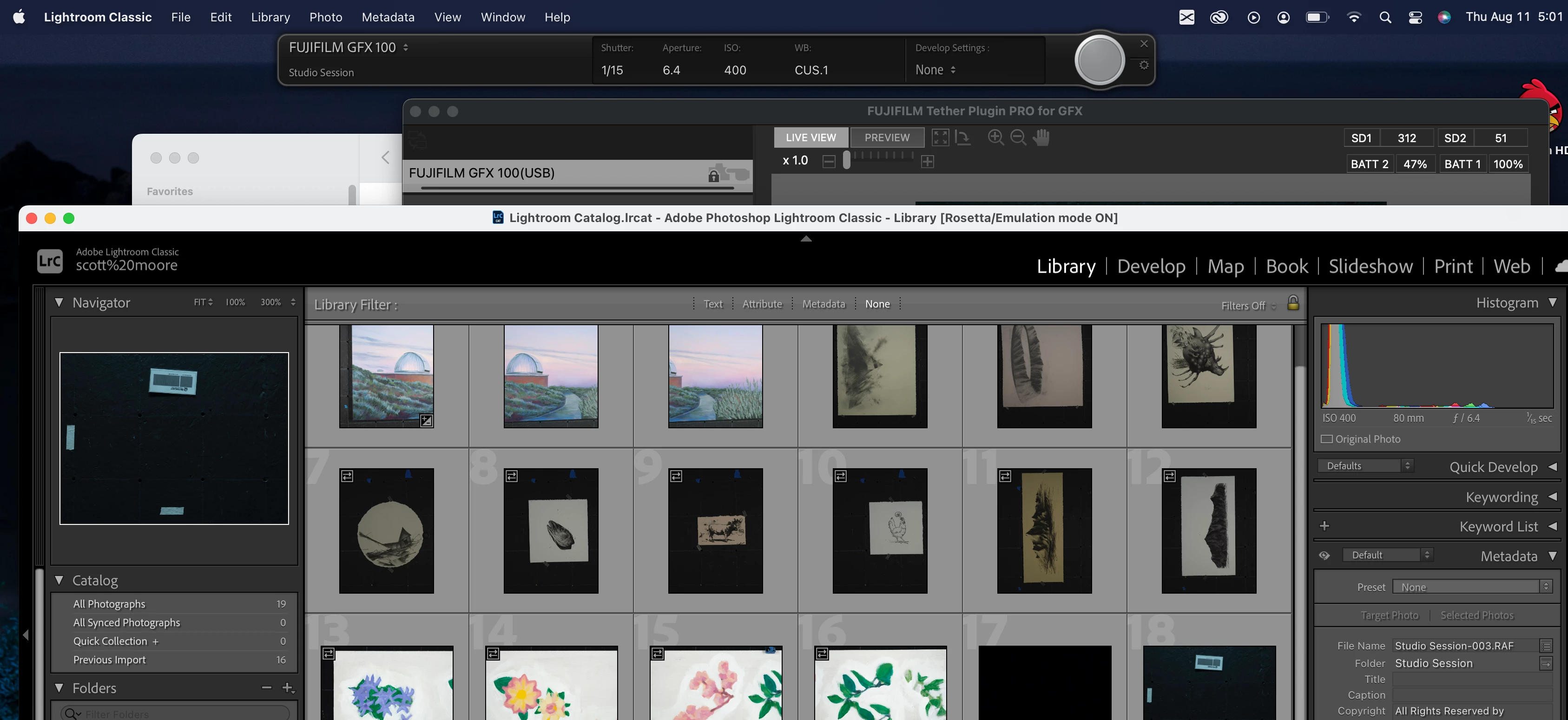The image size is (1568, 720).
Task: Click the zoom in magnifier icon
Action: (x=996, y=137)
